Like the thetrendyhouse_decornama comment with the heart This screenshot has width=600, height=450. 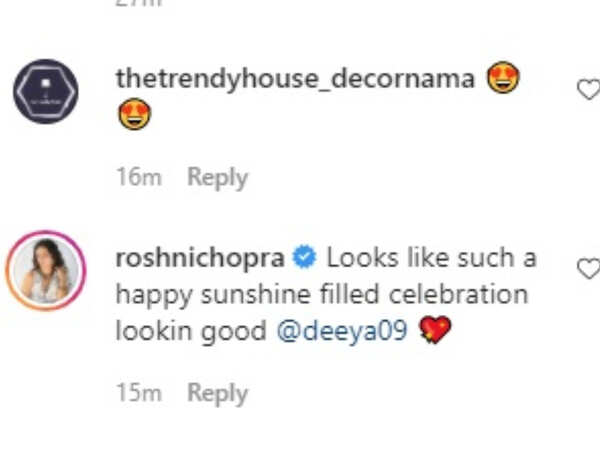589,90
